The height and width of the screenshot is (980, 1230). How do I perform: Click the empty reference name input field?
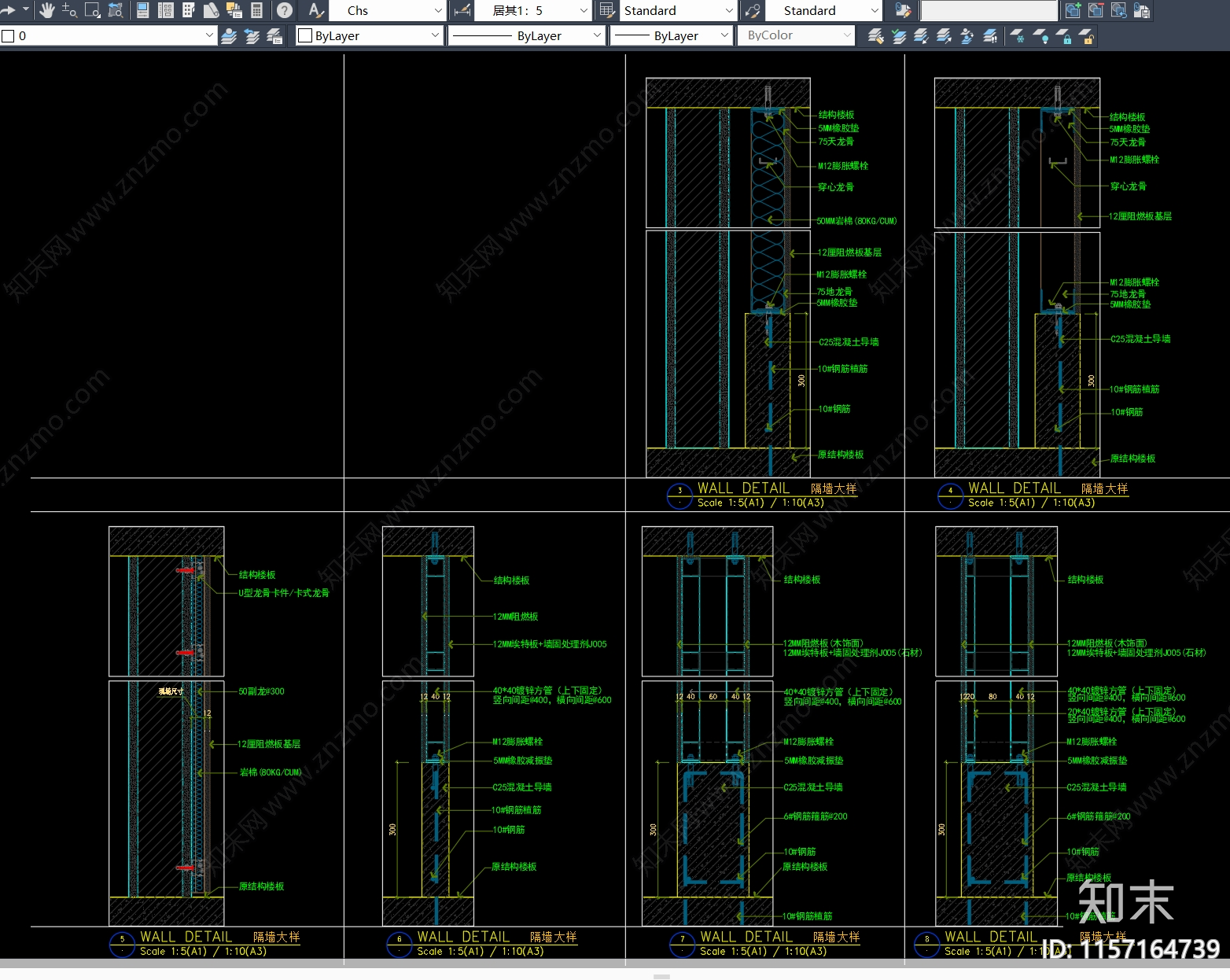tap(989, 10)
